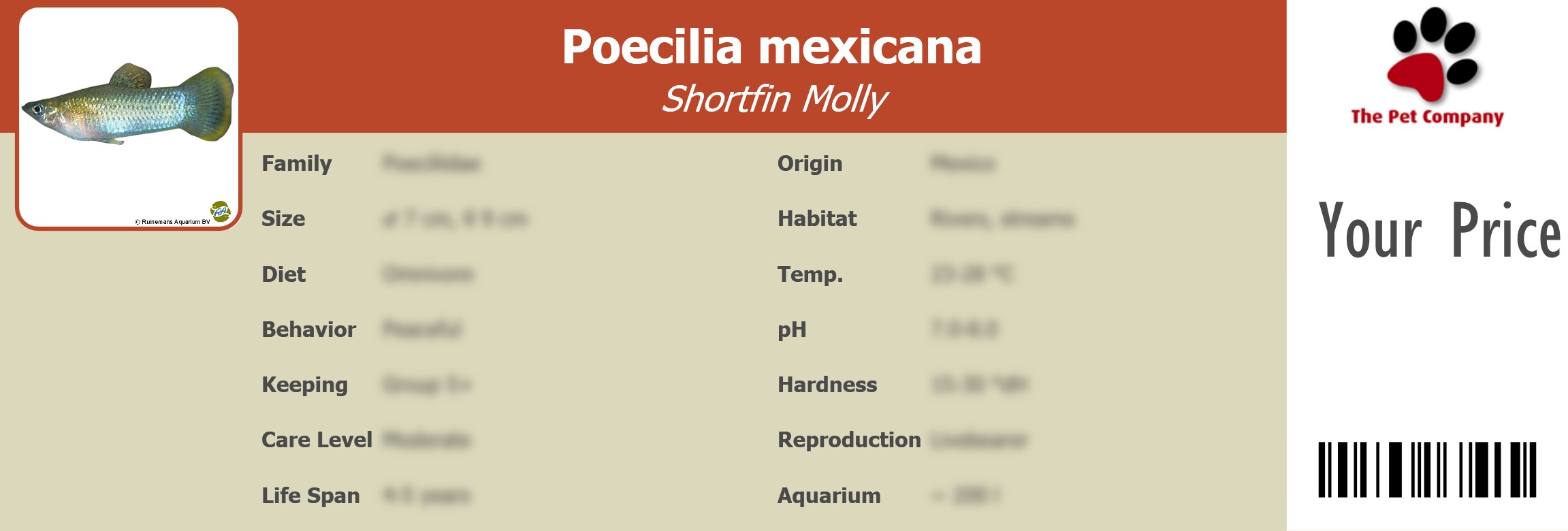1568x531 pixels.
Task: Click the Shortfin Molly subtitle
Action: click(x=774, y=99)
